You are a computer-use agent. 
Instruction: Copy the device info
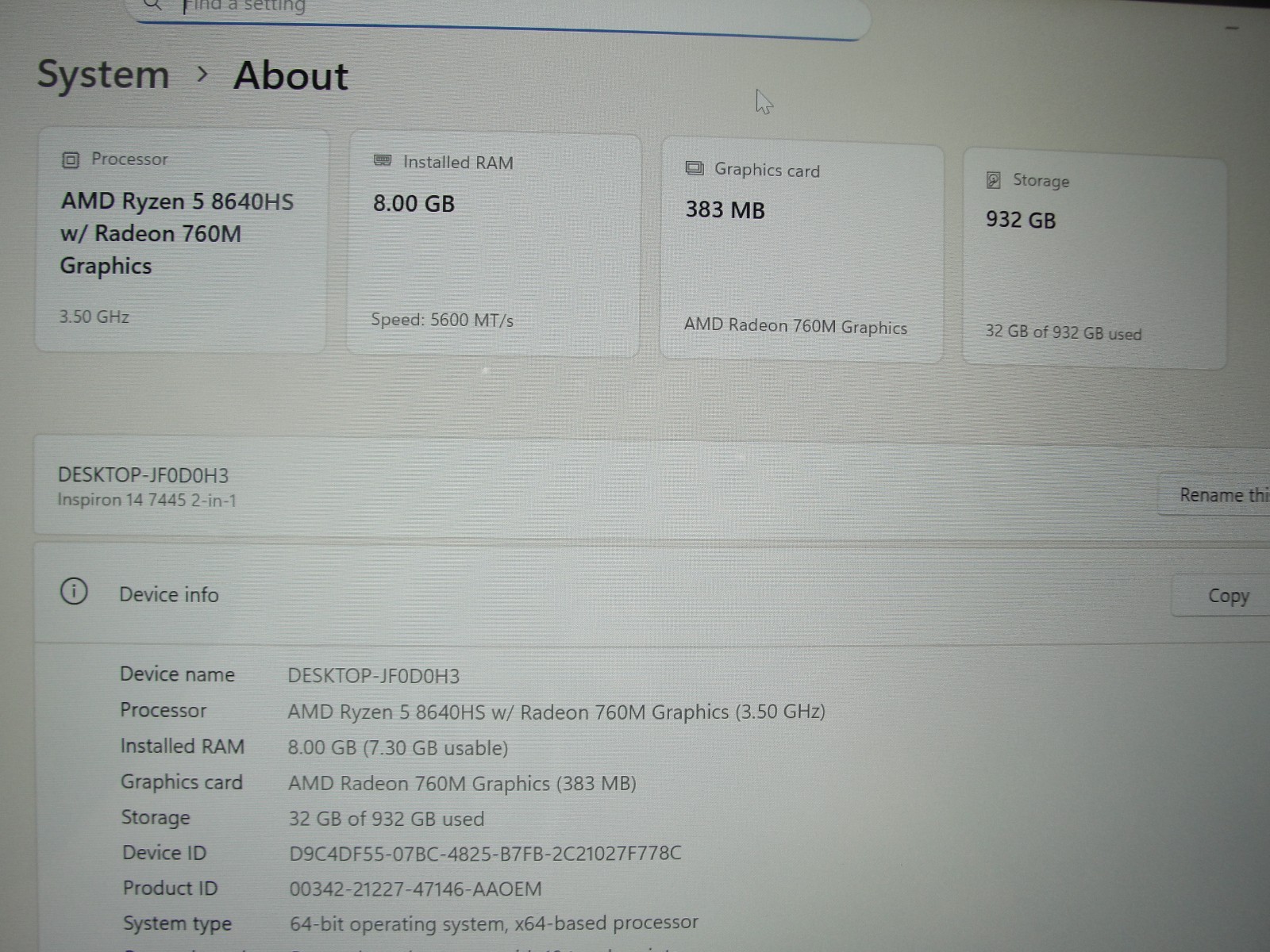pyautogui.click(x=1222, y=596)
